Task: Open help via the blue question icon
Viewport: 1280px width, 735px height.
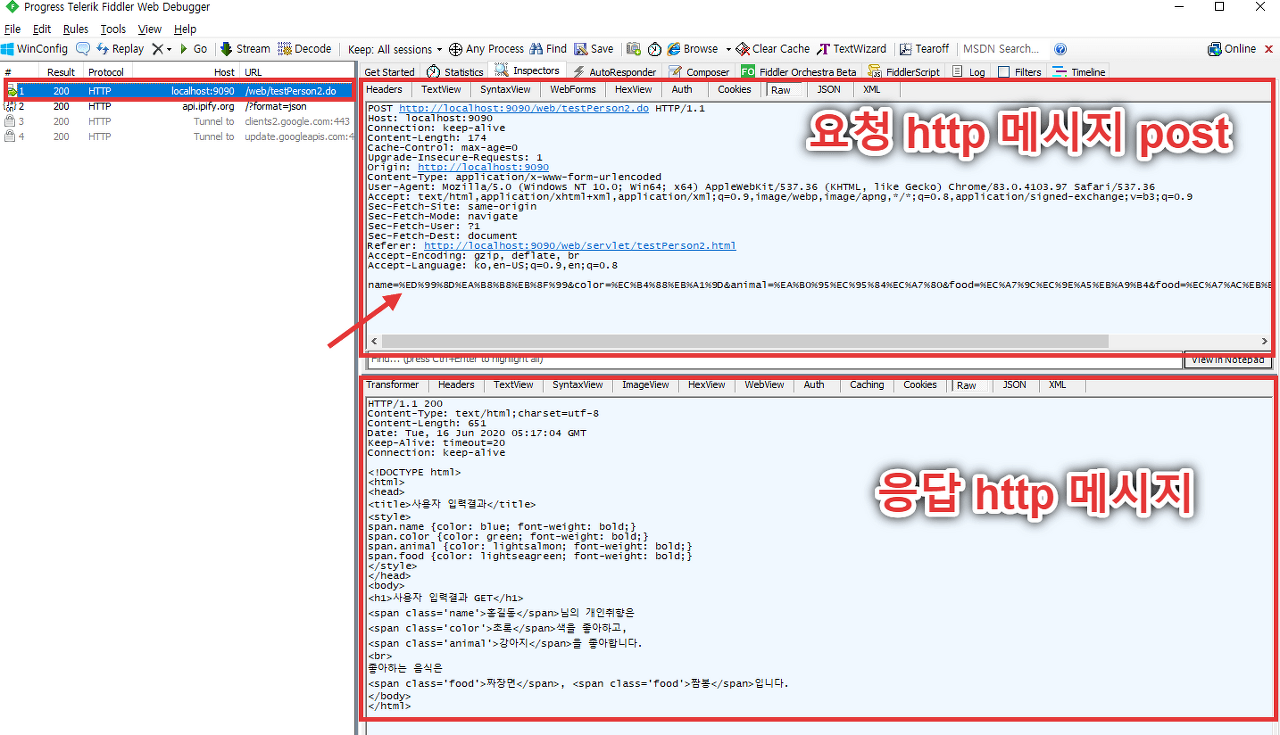Action: [1060, 49]
